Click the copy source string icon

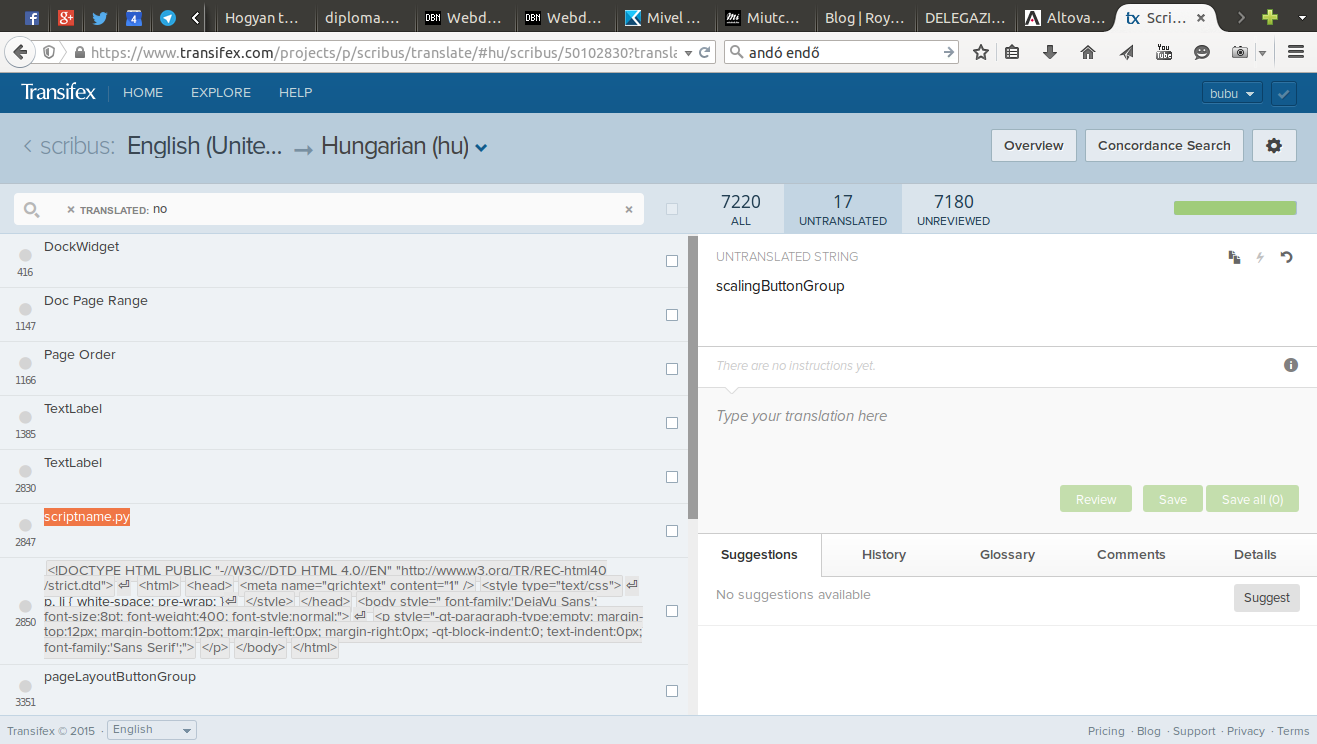[x=1234, y=257]
